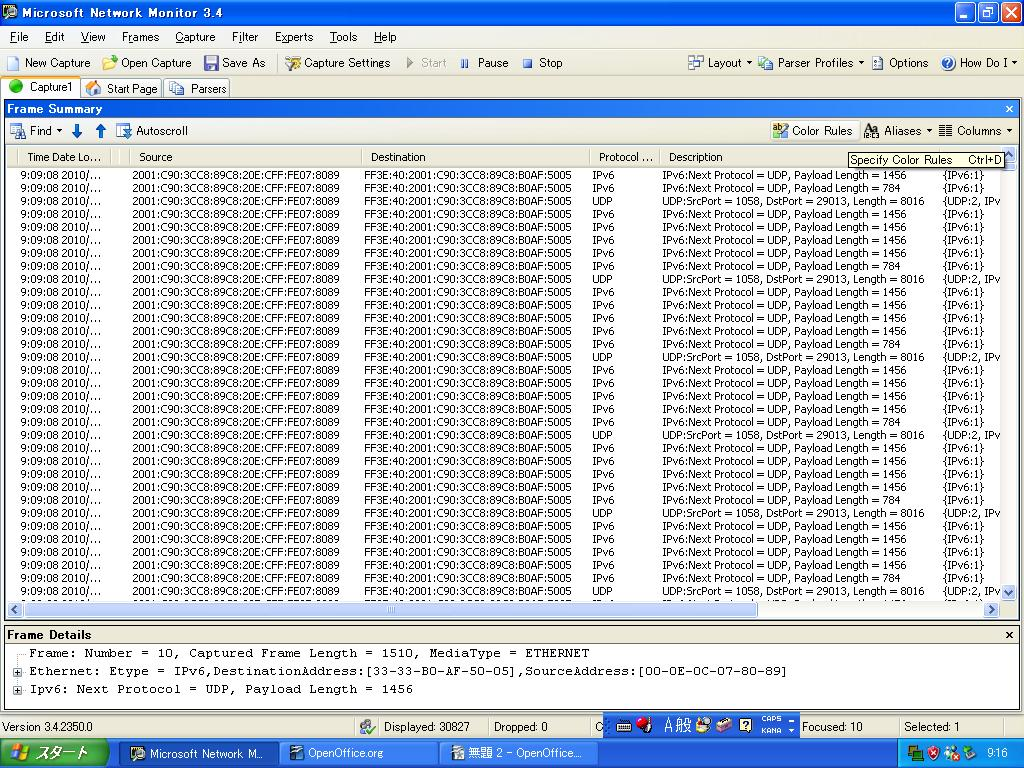Switch to the Start Page tab
Viewport: 1024px width, 768px height.
[x=122, y=88]
